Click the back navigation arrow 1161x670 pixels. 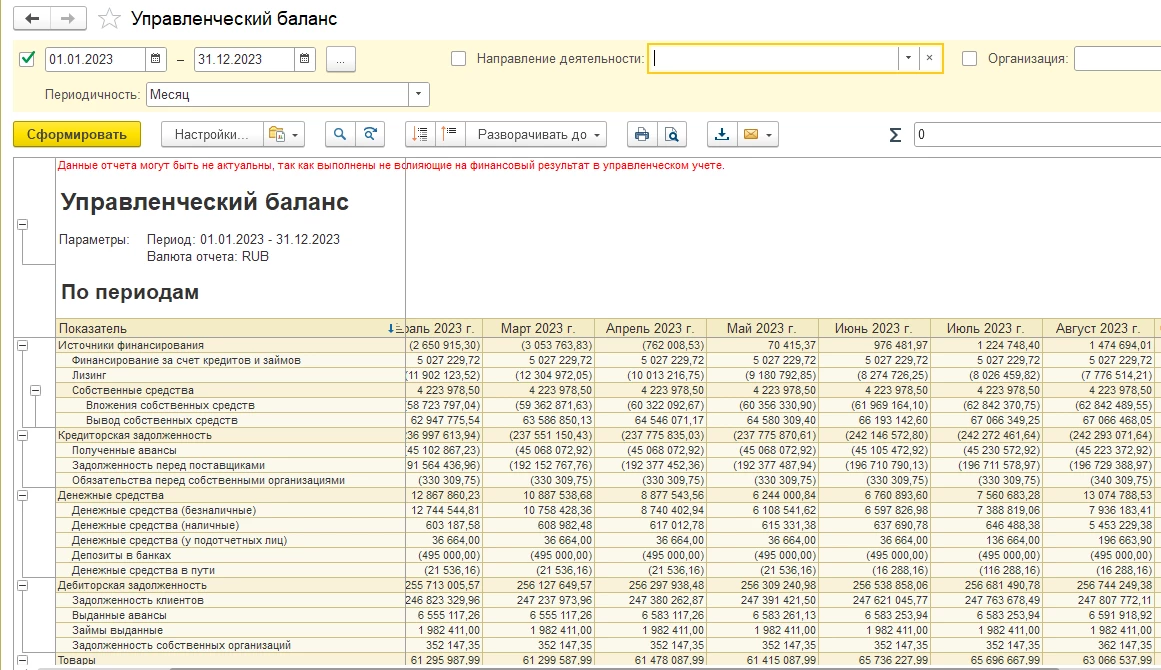click(33, 19)
